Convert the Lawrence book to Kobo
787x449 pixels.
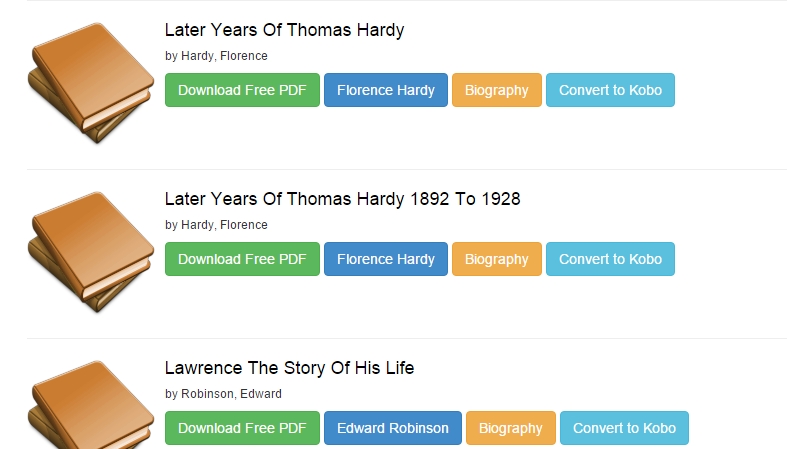click(624, 428)
